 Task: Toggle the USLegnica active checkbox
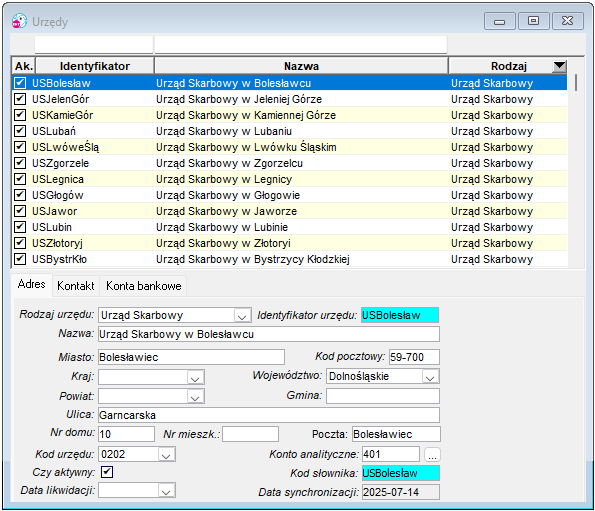pos(20,179)
